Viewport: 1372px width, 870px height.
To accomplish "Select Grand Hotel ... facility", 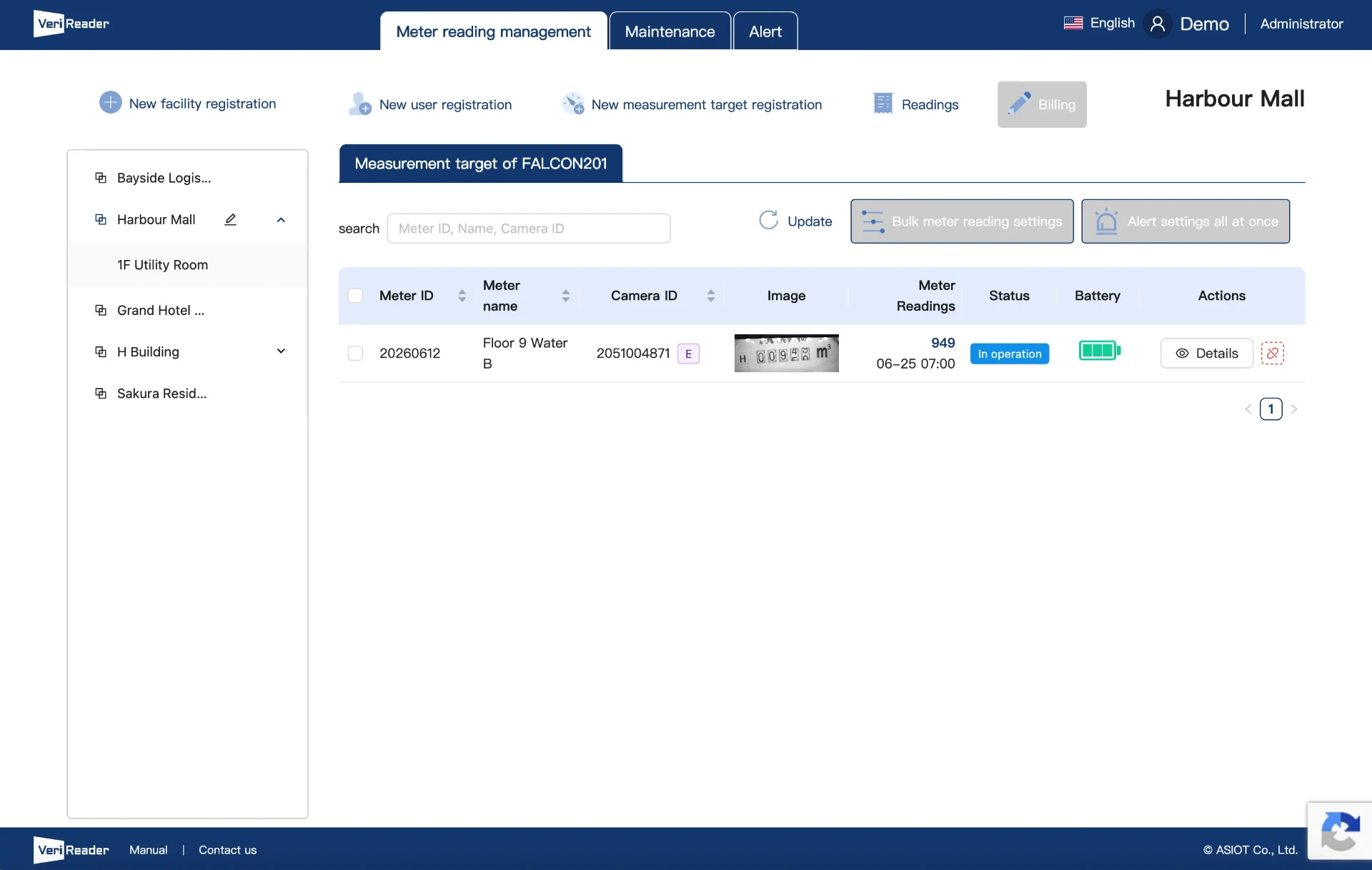I will pyautogui.click(x=161, y=311).
